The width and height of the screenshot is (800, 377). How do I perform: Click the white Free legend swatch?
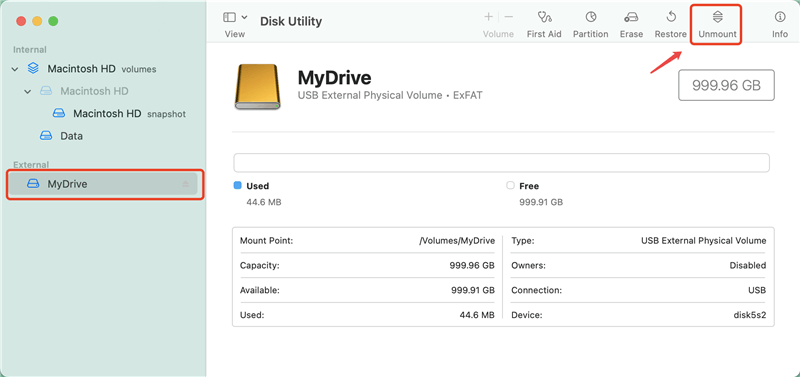pos(510,186)
